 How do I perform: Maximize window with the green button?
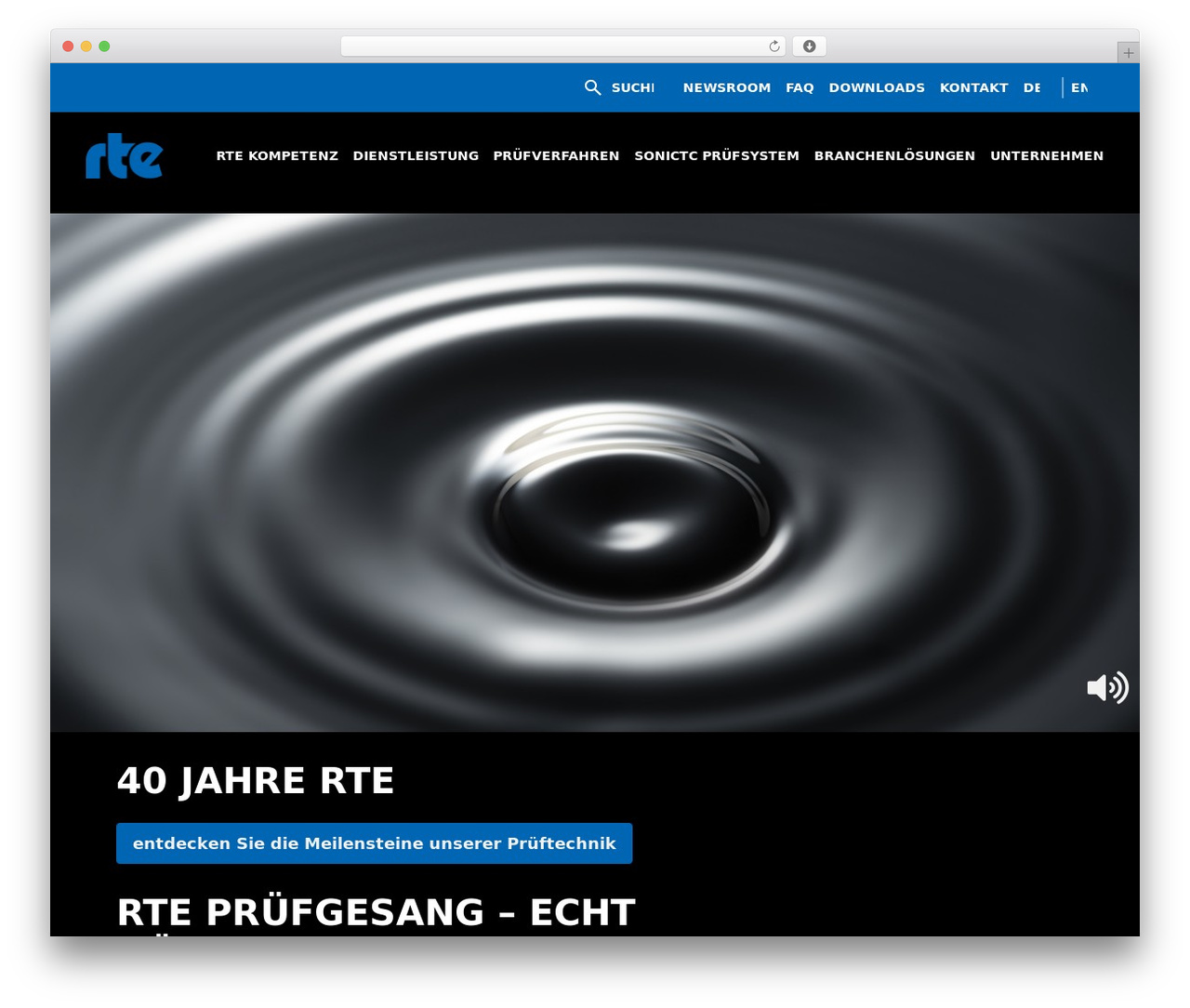(x=104, y=46)
